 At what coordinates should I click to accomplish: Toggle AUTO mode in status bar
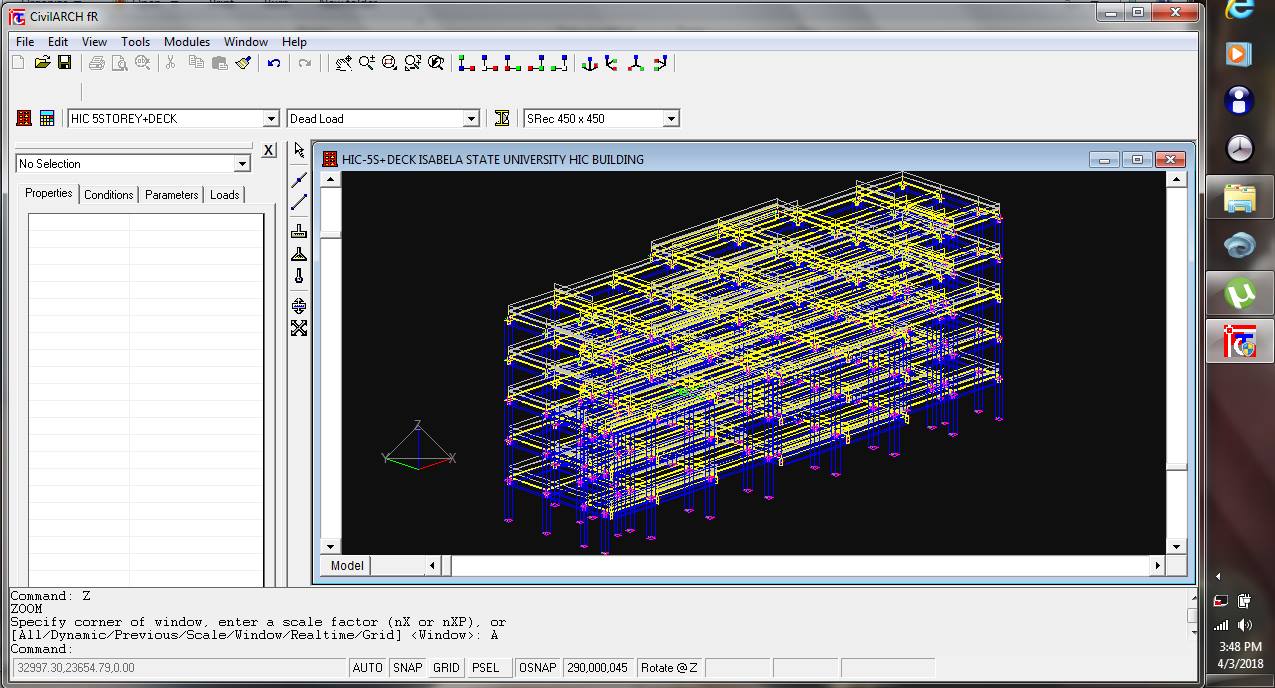pyautogui.click(x=368, y=667)
